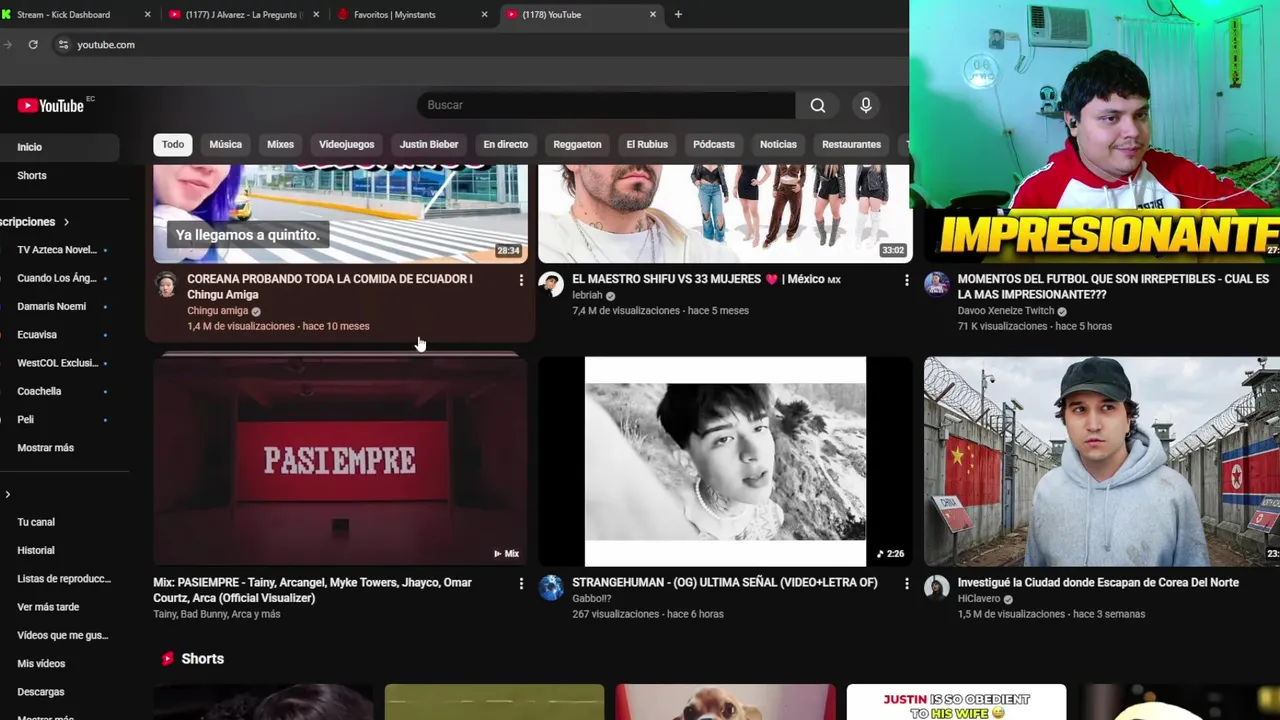Open new browser tab with plus icon
The width and height of the screenshot is (1280, 720).
(678, 14)
